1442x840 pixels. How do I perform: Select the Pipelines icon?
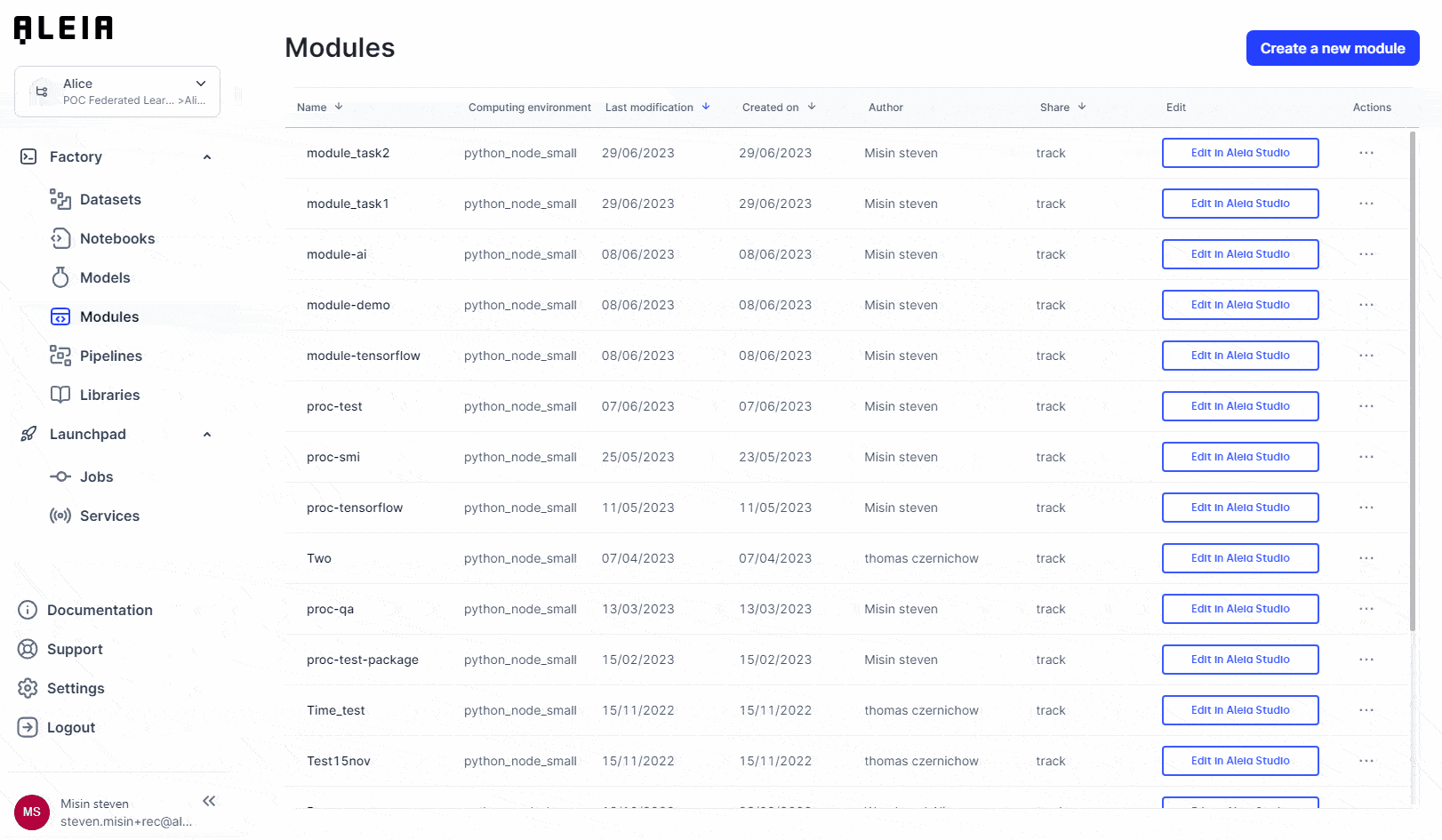pyautogui.click(x=60, y=356)
